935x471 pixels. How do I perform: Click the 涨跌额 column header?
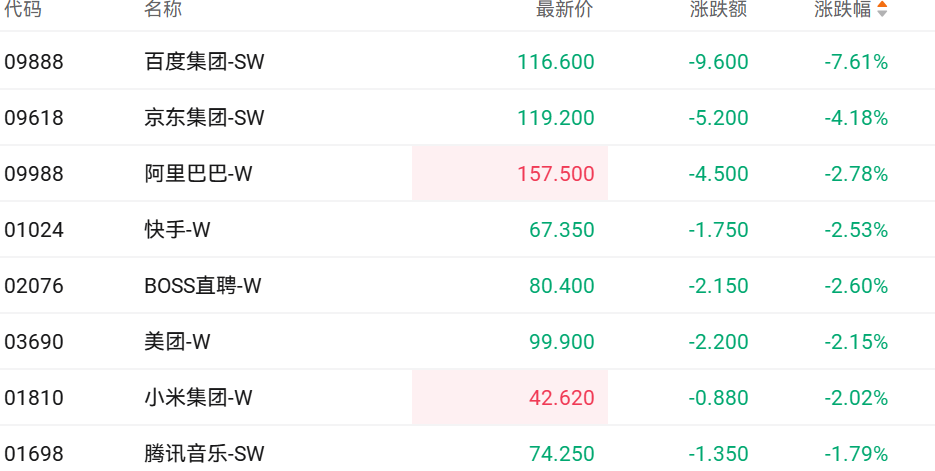click(719, 10)
